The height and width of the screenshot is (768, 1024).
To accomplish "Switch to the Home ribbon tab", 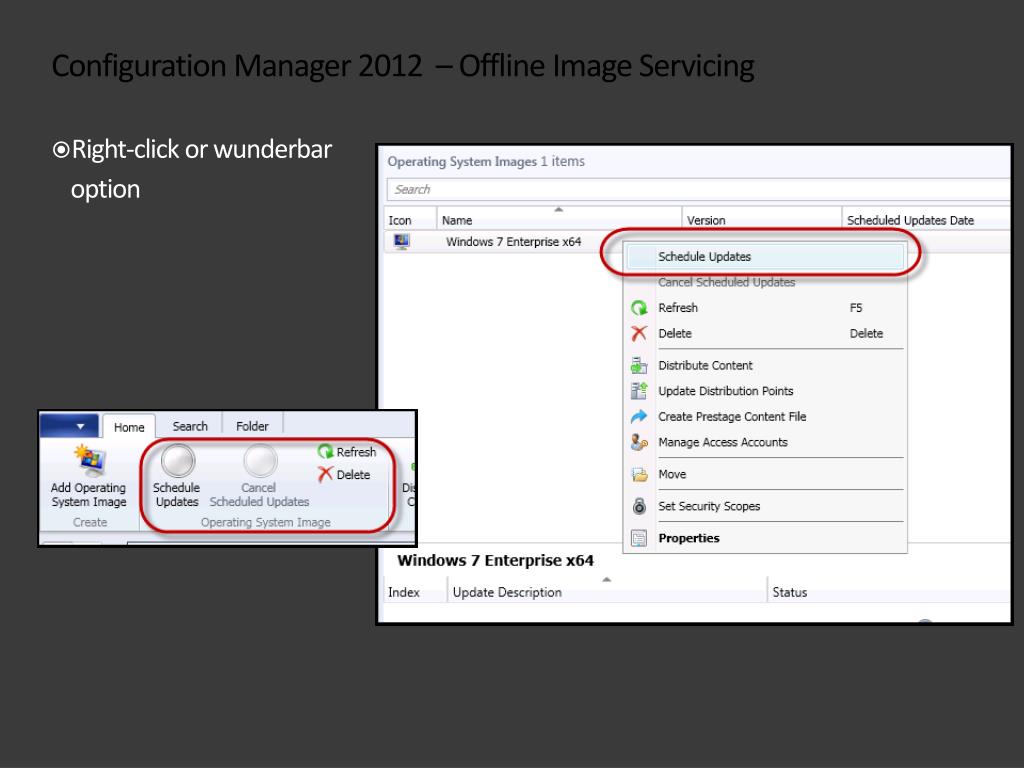I will click(129, 426).
